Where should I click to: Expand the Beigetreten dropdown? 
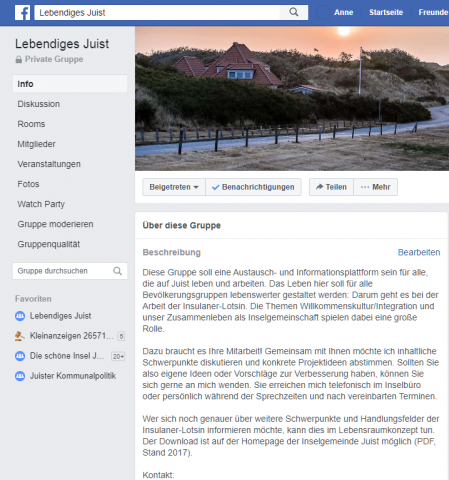(174, 187)
